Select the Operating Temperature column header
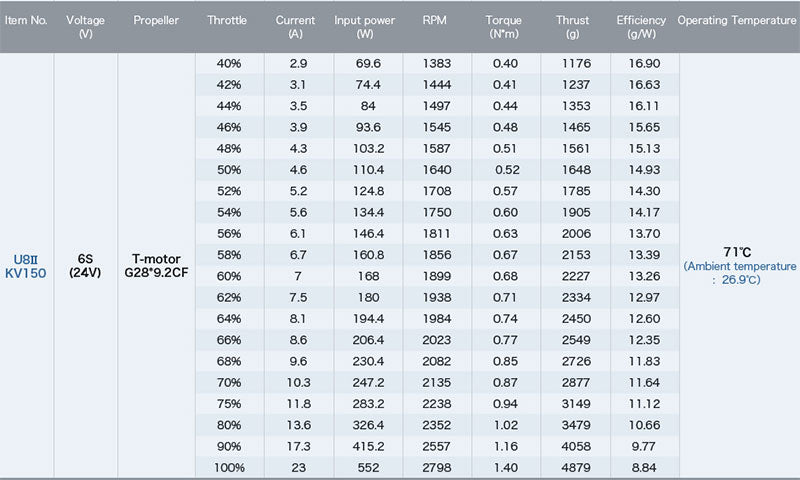 point(739,20)
